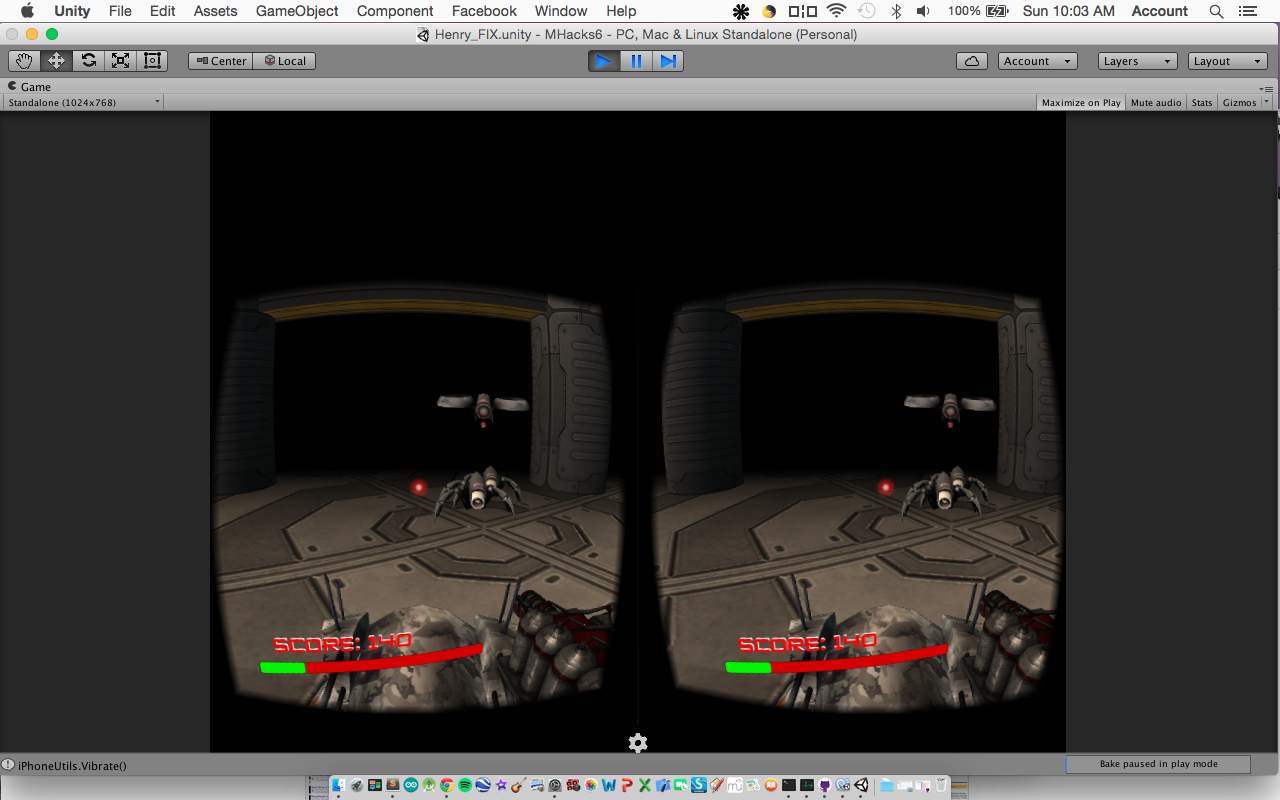Image resolution: width=1280 pixels, height=800 pixels.
Task: Pause the running game
Action: [x=636, y=61]
